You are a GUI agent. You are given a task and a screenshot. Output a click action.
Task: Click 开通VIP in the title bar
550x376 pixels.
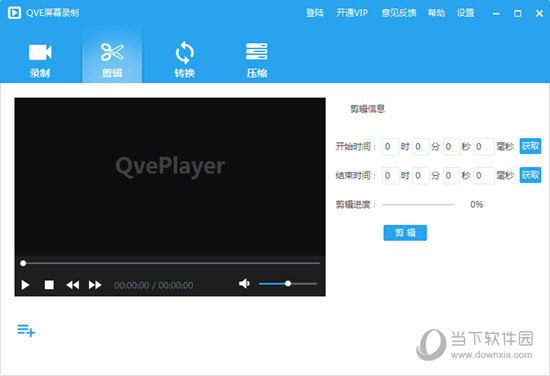(352, 13)
